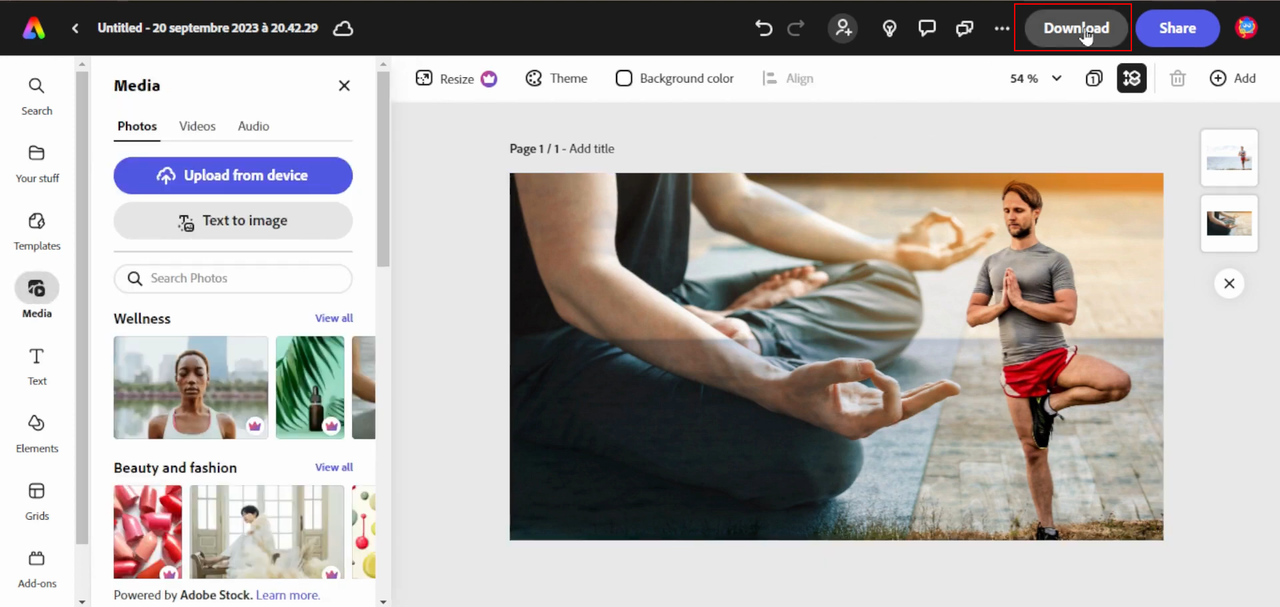Screen dimensions: 1280x607
Task: Click the Share button
Action: [x=1177, y=28]
